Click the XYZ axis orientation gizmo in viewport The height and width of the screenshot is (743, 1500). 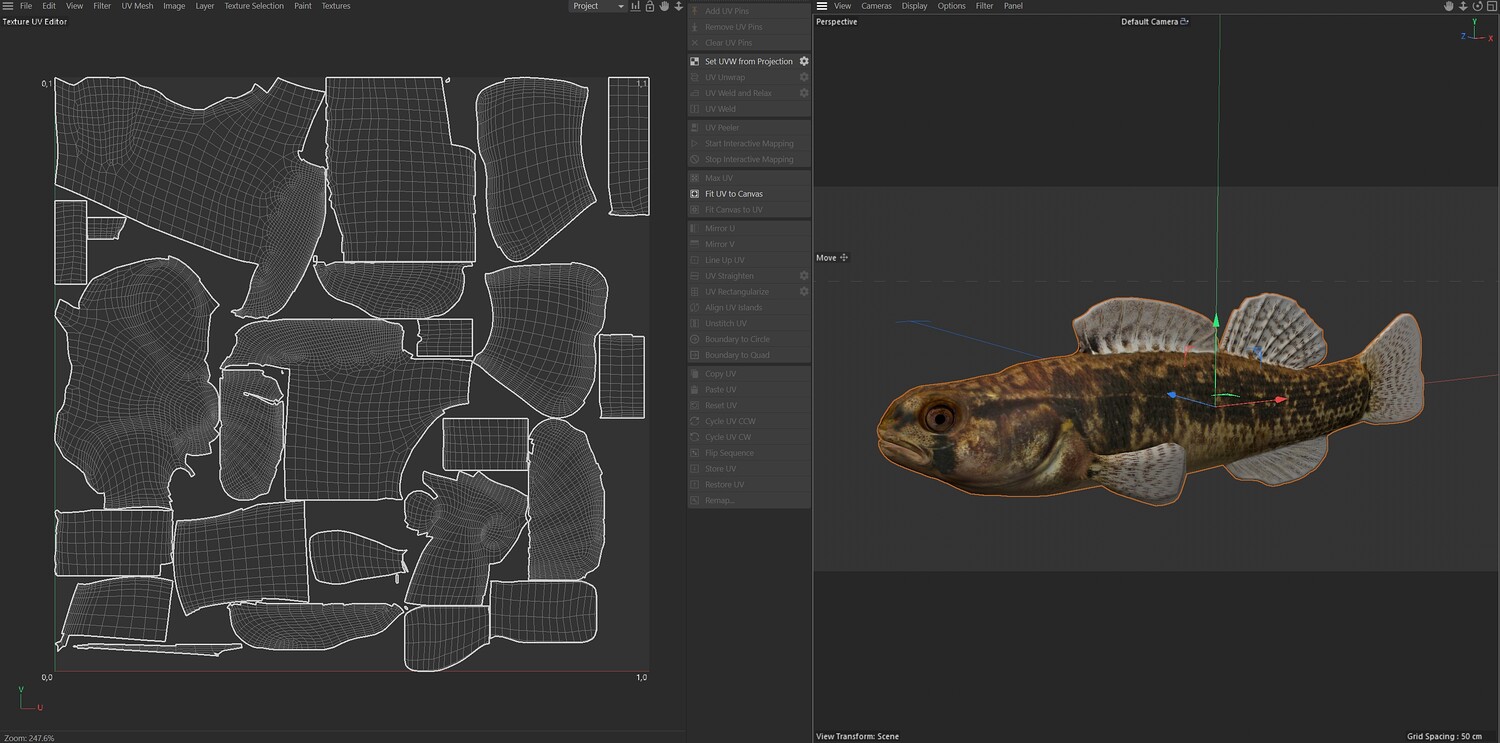pos(1474,33)
